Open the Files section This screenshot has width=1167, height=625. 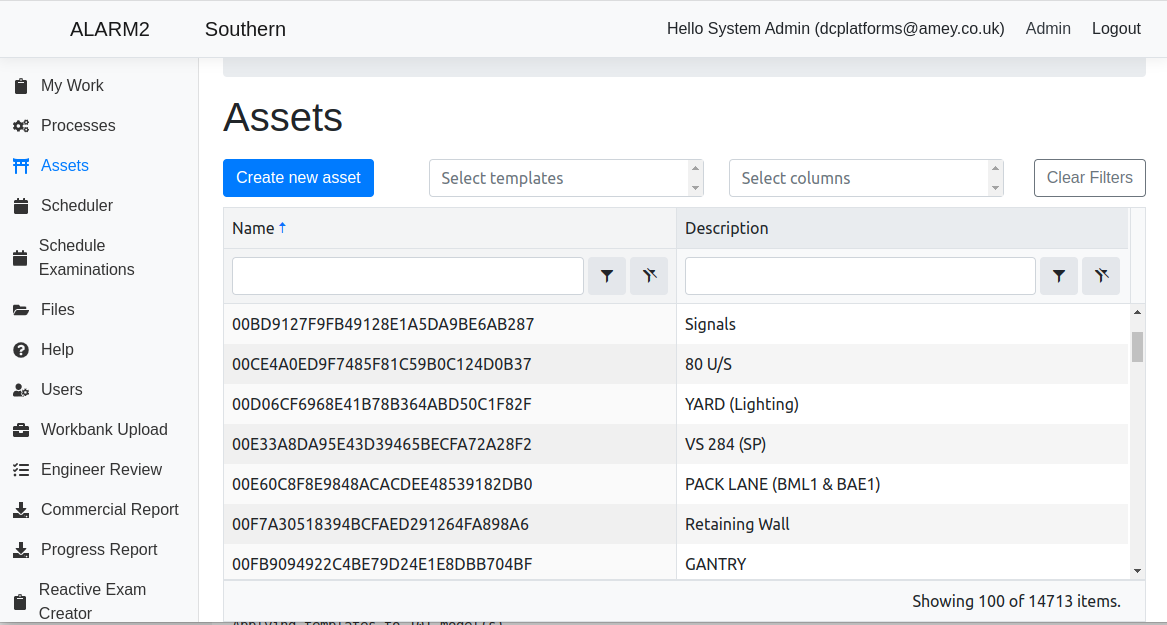click(57, 310)
